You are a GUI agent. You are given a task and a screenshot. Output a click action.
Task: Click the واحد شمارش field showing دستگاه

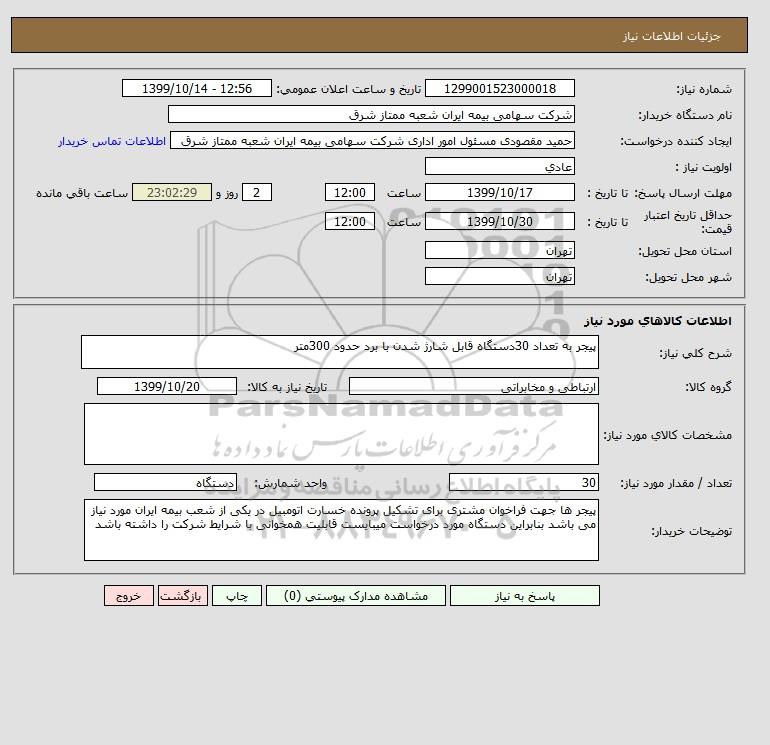[x=165, y=482]
